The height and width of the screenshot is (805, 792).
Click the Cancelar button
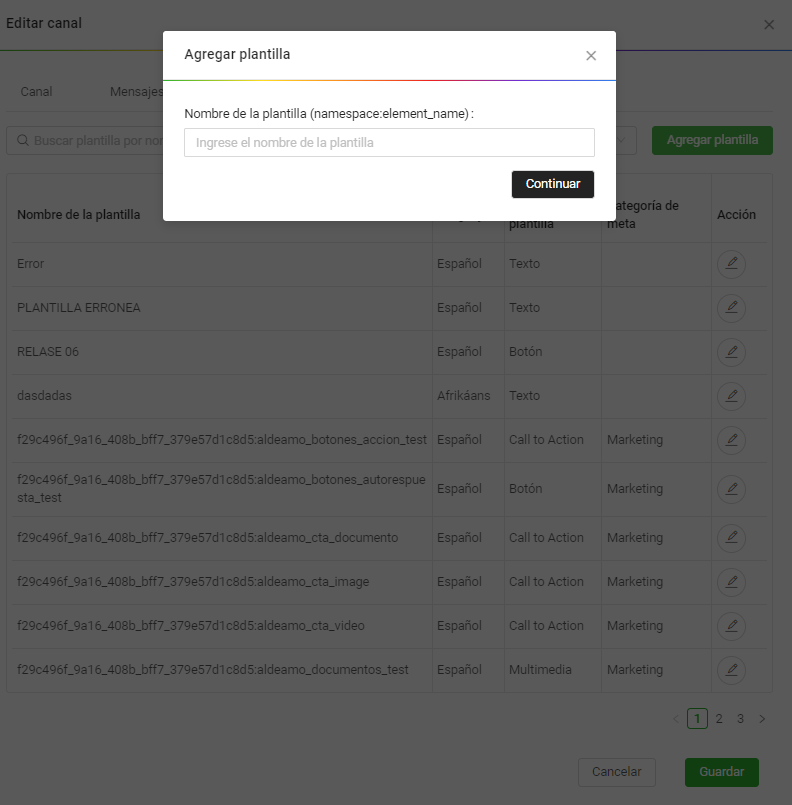(616, 772)
